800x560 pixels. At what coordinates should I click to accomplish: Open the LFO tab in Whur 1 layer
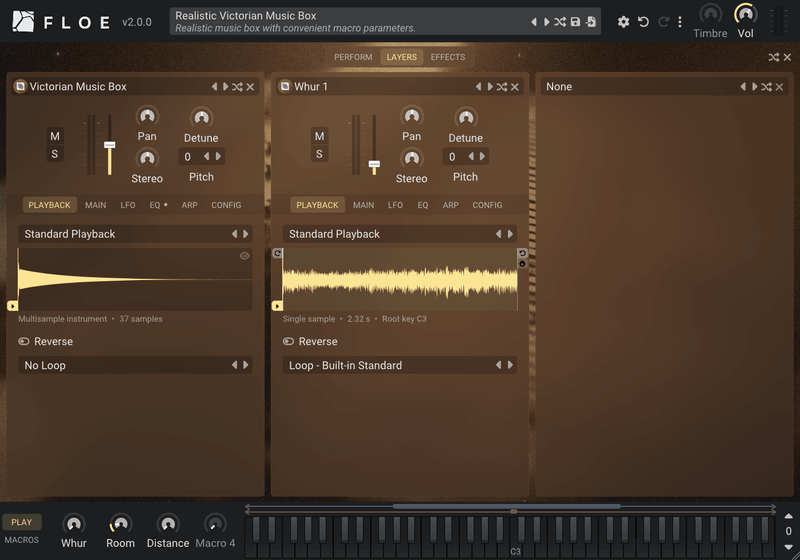click(395, 205)
